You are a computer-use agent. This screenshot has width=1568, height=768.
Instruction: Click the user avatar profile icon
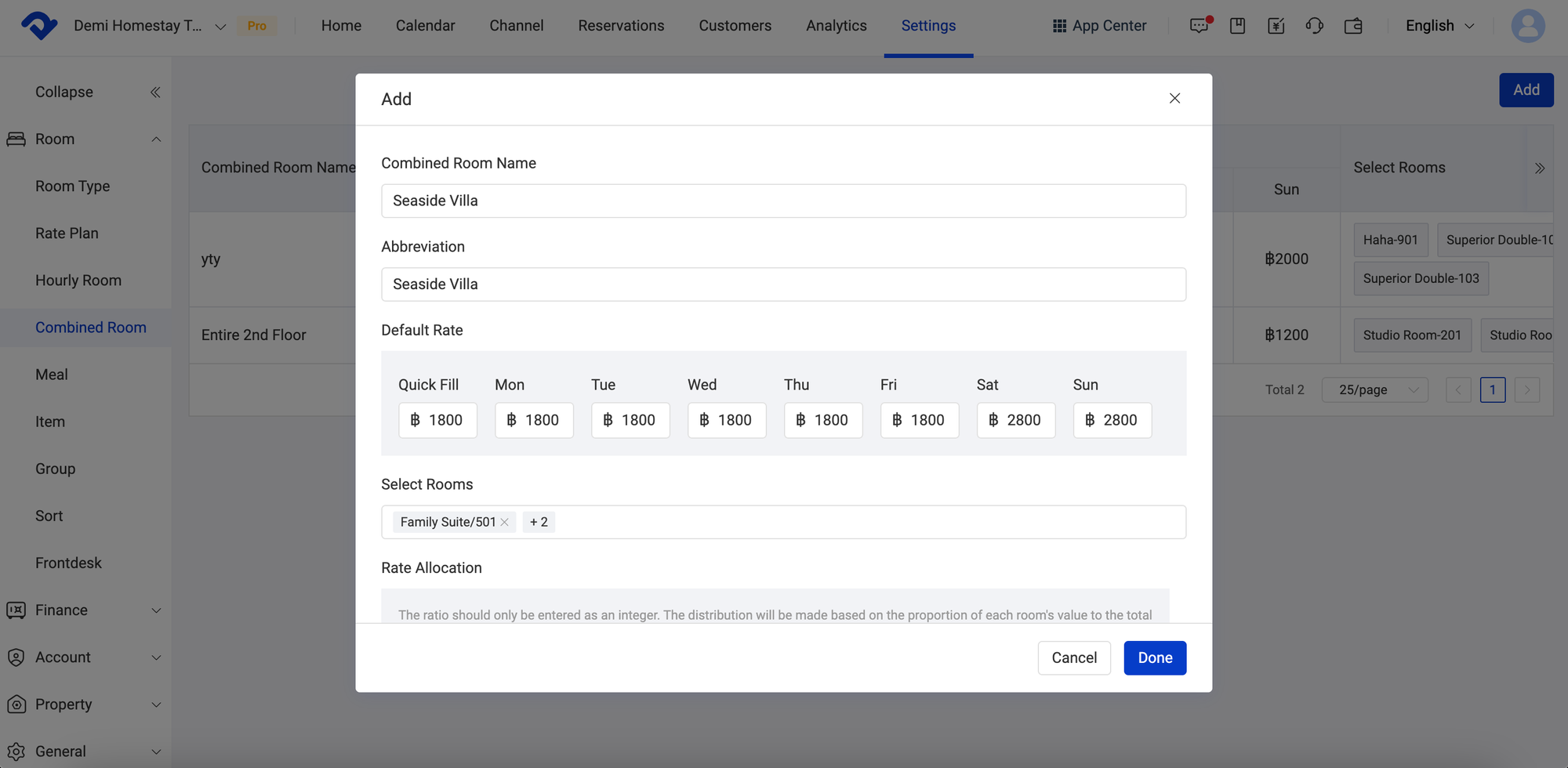pos(1527,26)
